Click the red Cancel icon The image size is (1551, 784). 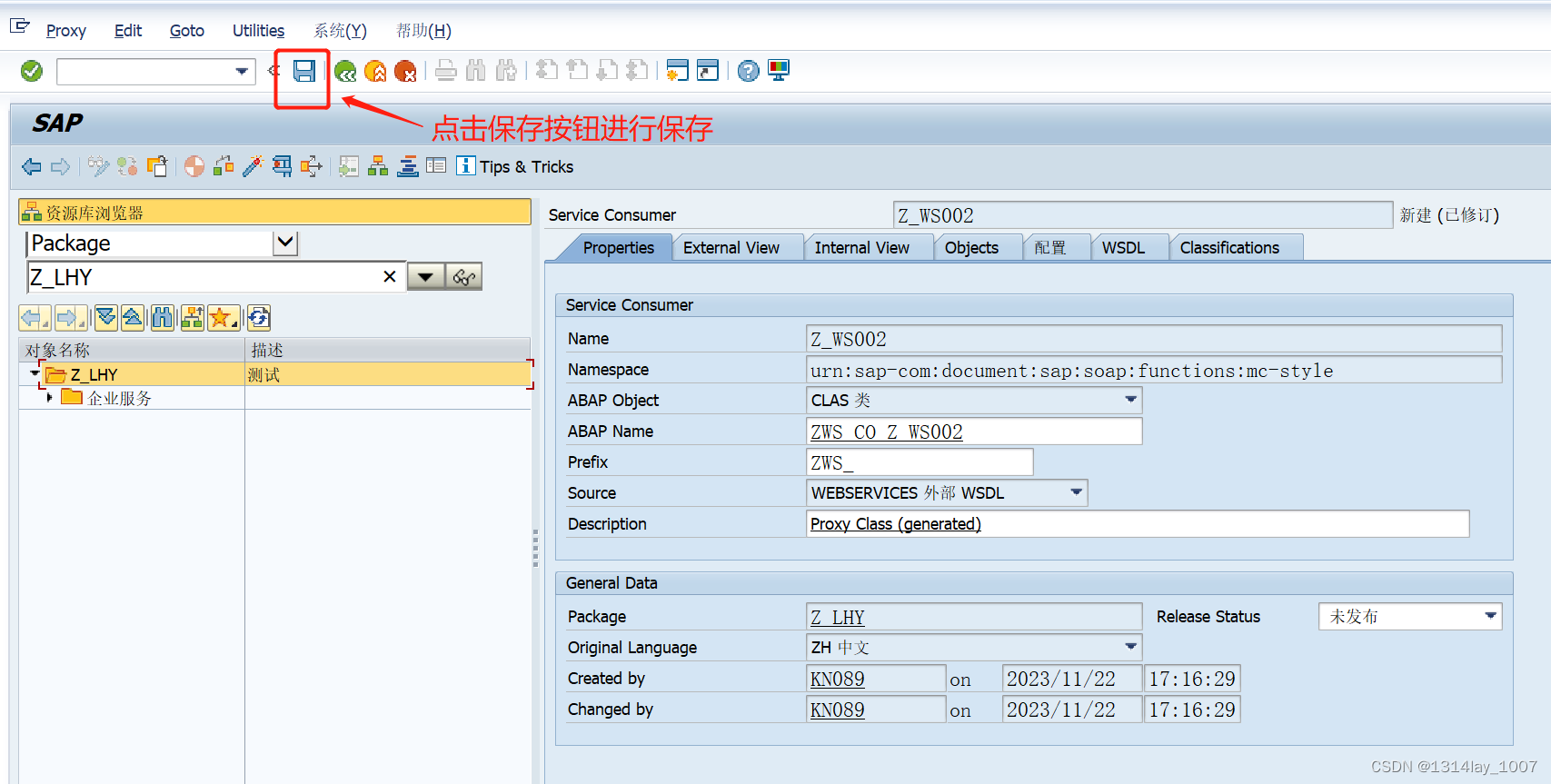(x=405, y=71)
